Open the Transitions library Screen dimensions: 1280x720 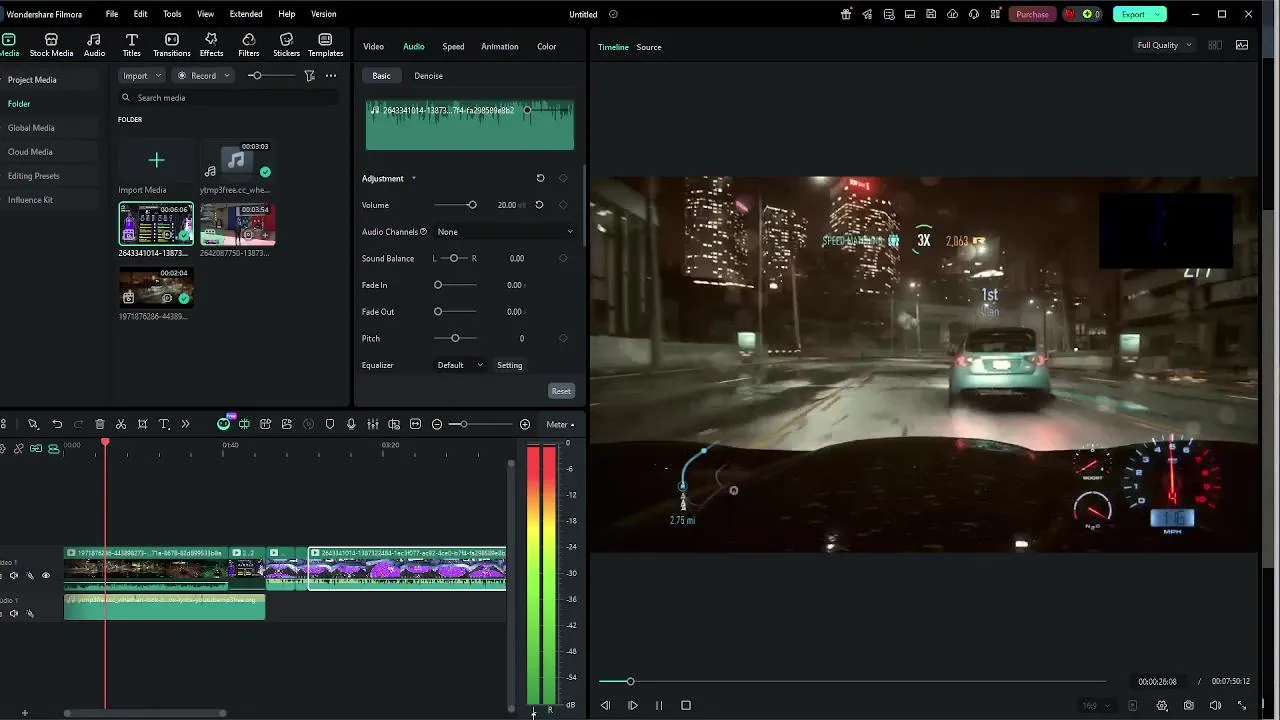click(172, 45)
